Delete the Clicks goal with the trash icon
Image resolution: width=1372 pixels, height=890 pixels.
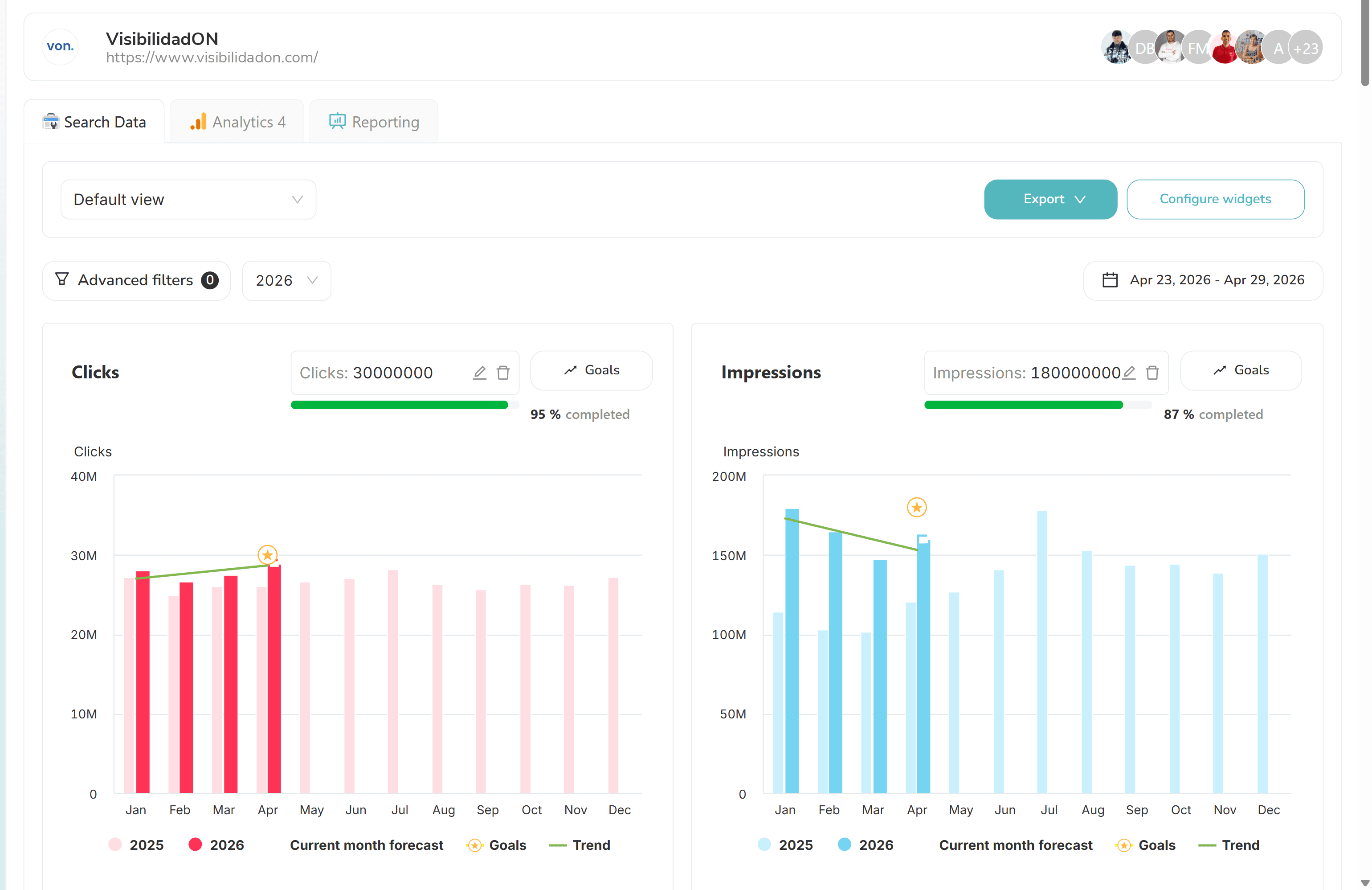[503, 373]
